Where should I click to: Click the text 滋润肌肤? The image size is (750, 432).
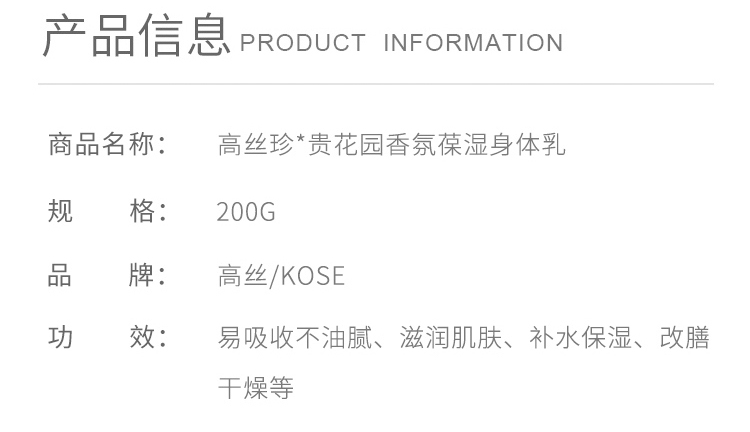coord(451,338)
